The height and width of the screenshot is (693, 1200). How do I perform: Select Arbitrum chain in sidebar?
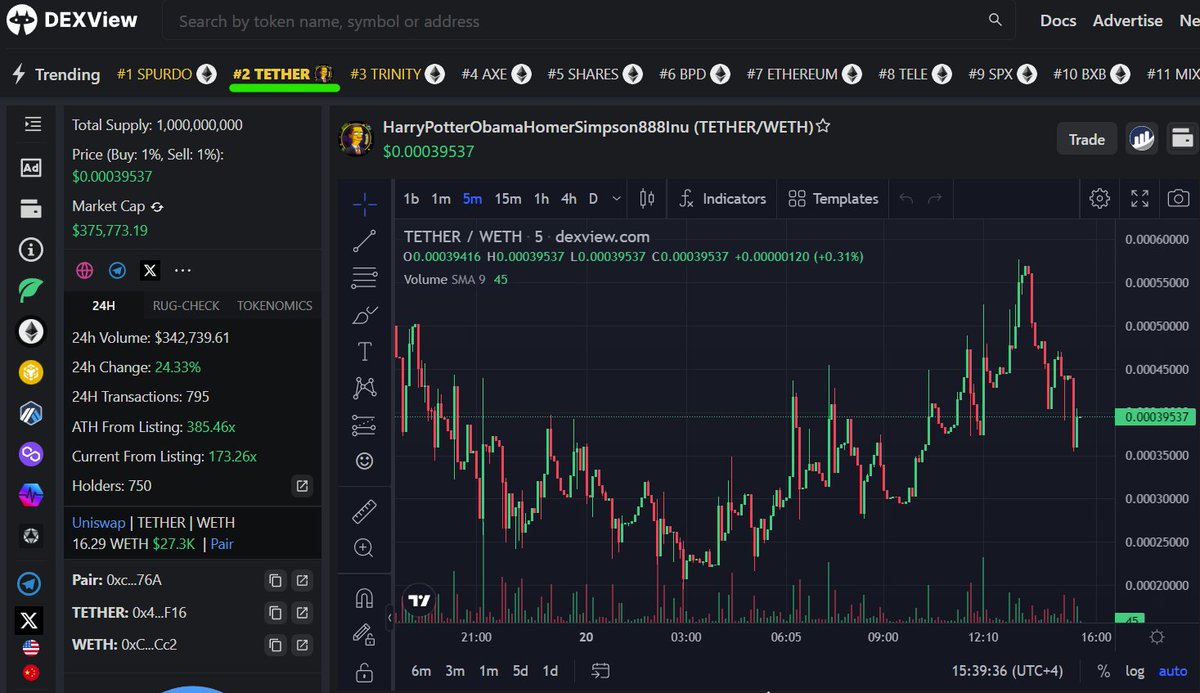pos(31,413)
